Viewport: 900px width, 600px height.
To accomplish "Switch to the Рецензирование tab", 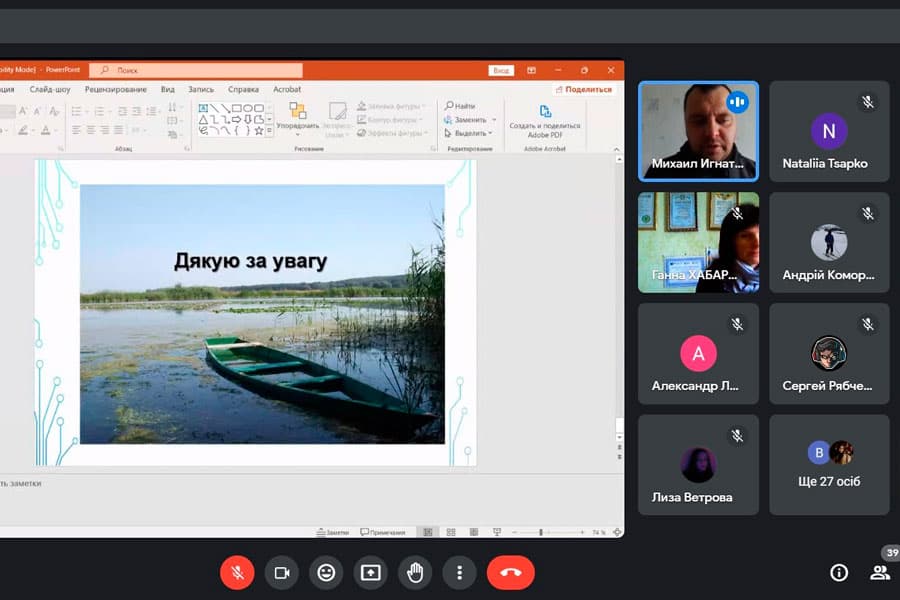I will pos(115,89).
